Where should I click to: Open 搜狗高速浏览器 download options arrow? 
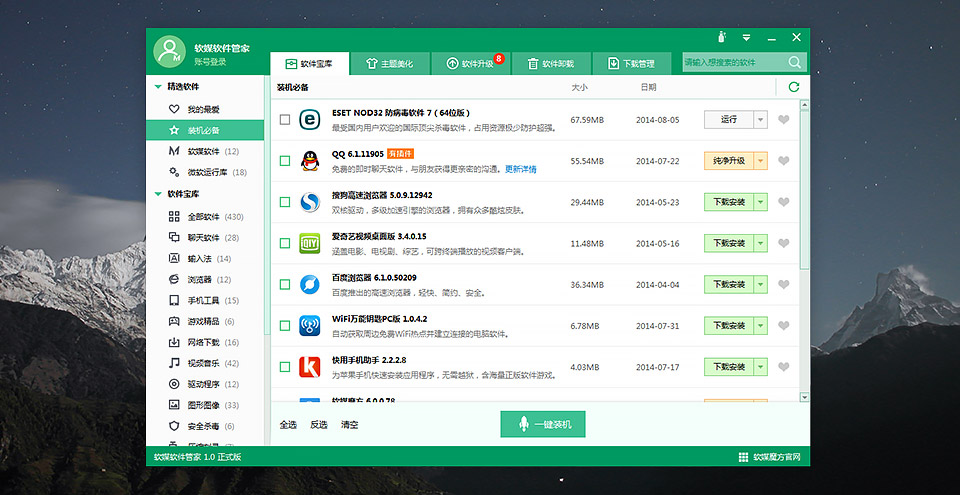coord(760,202)
